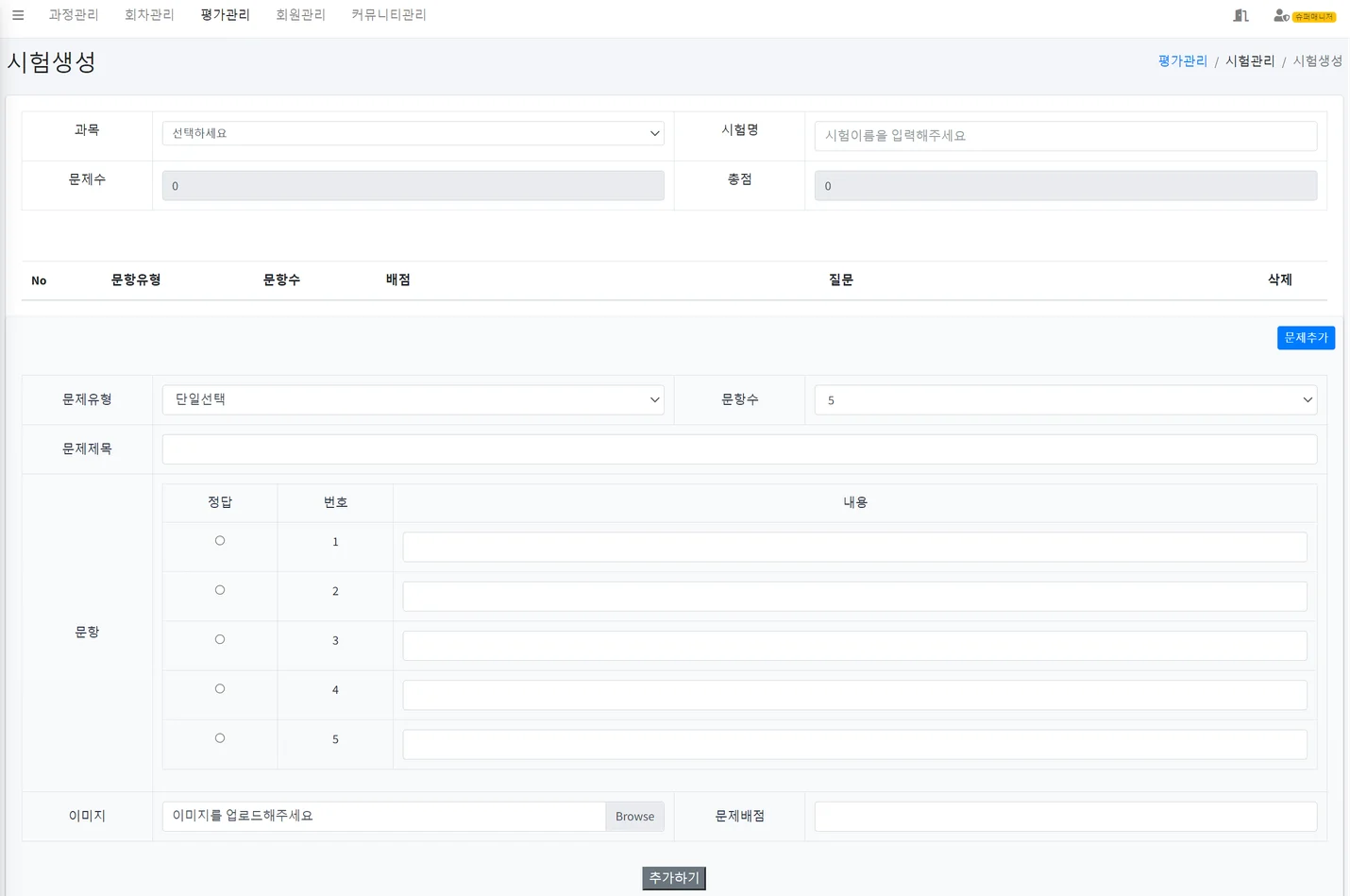The image size is (1350, 896).
Task: Expand the 문항수 dropdown showing 5
Action: 1065,399
